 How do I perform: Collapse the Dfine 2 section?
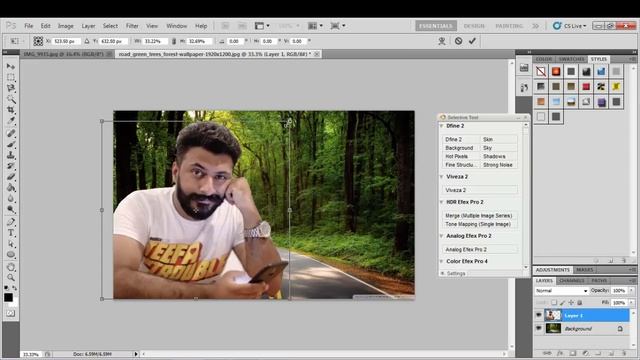[x=442, y=126]
